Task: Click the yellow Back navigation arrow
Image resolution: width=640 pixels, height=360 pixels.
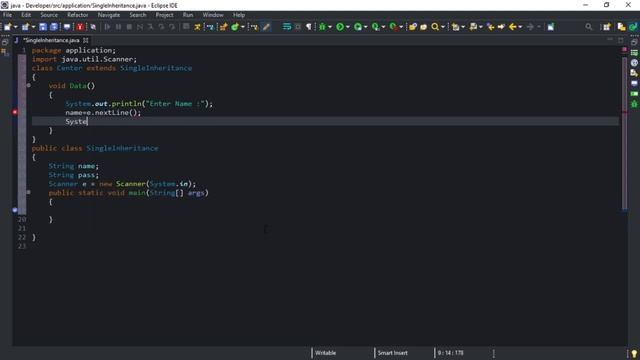Action: pos(513,27)
